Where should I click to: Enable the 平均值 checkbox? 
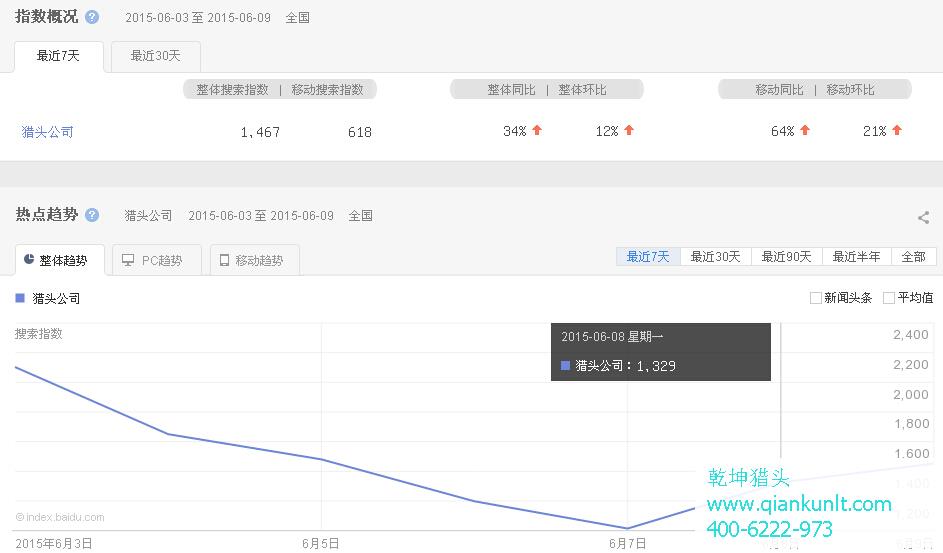pos(889,298)
